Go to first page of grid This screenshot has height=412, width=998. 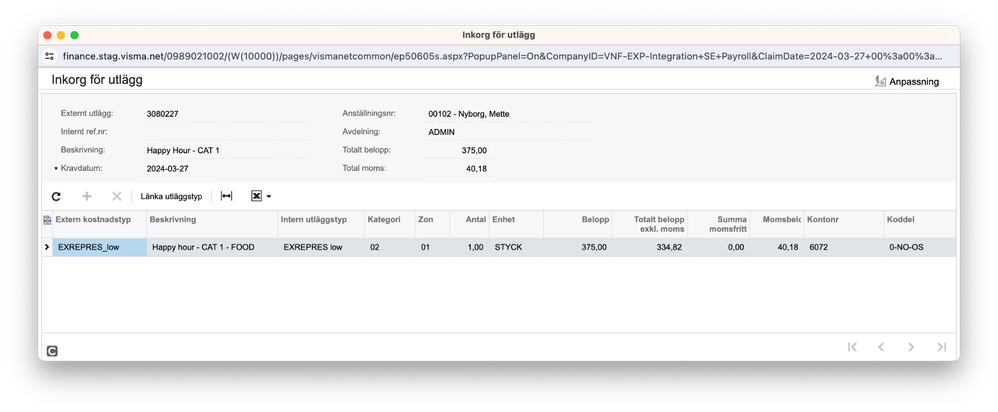[852, 347]
